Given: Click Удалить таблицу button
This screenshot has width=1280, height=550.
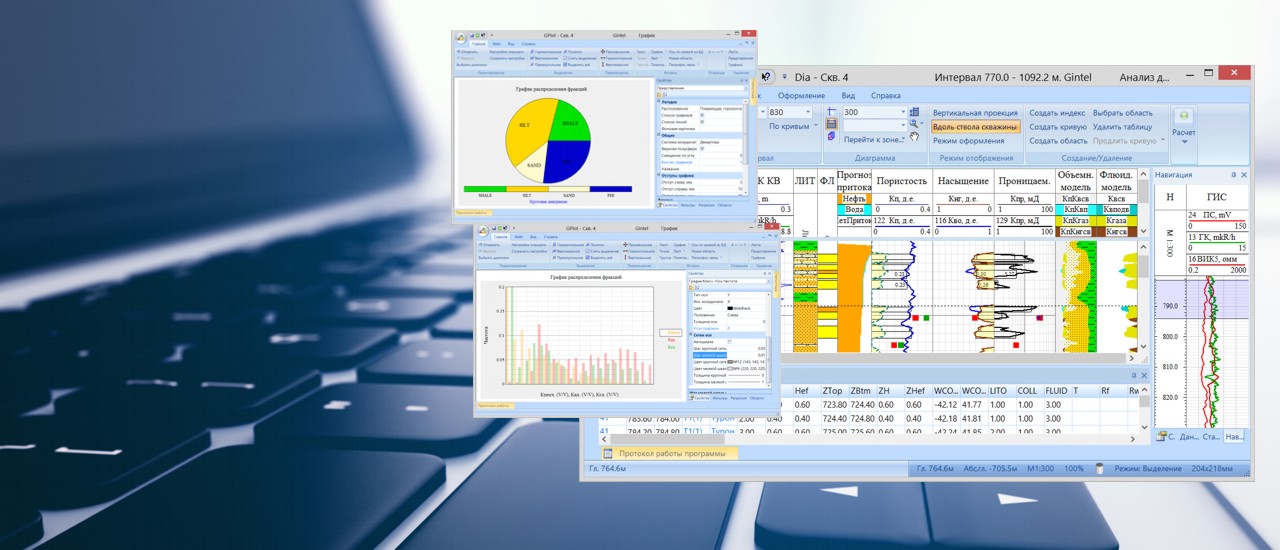Looking at the screenshot, I should point(1122,127).
